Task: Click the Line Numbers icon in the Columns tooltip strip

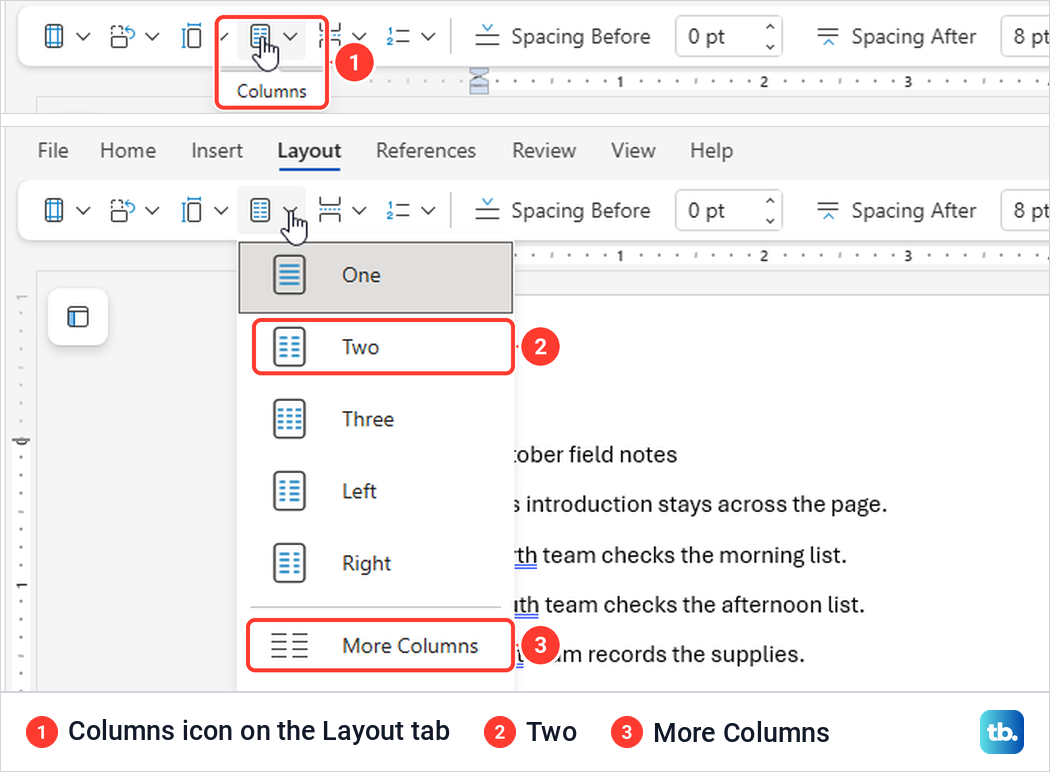Action: (x=398, y=36)
